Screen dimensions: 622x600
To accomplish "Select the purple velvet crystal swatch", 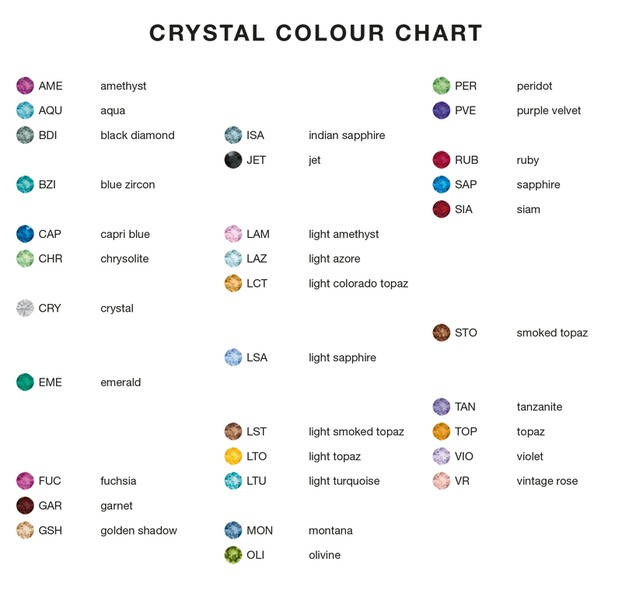I will coord(441,111).
